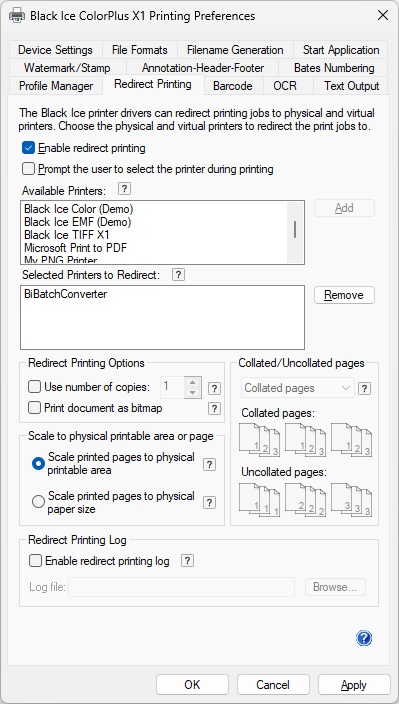Switch to Profile Manager tab

pyautogui.click(x=56, y=86)
